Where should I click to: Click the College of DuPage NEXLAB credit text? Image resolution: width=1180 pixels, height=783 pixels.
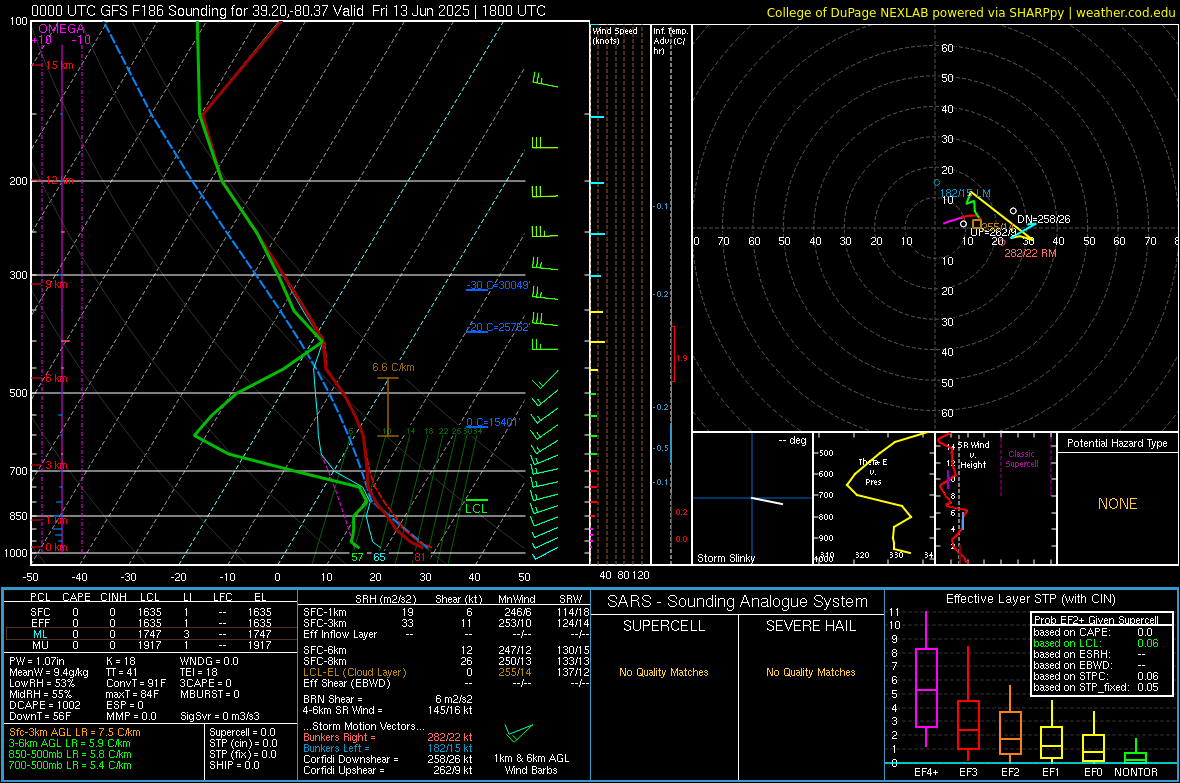point(971,12)
